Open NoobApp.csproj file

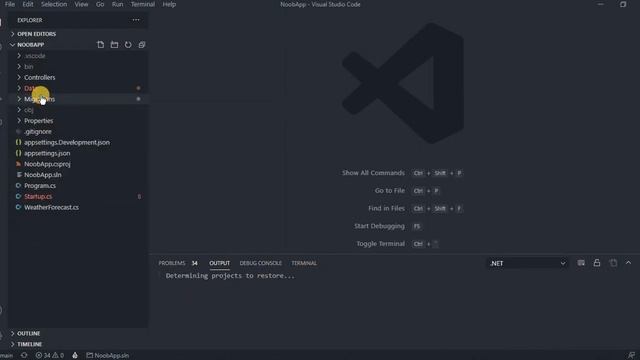click(x=78, y=164)
